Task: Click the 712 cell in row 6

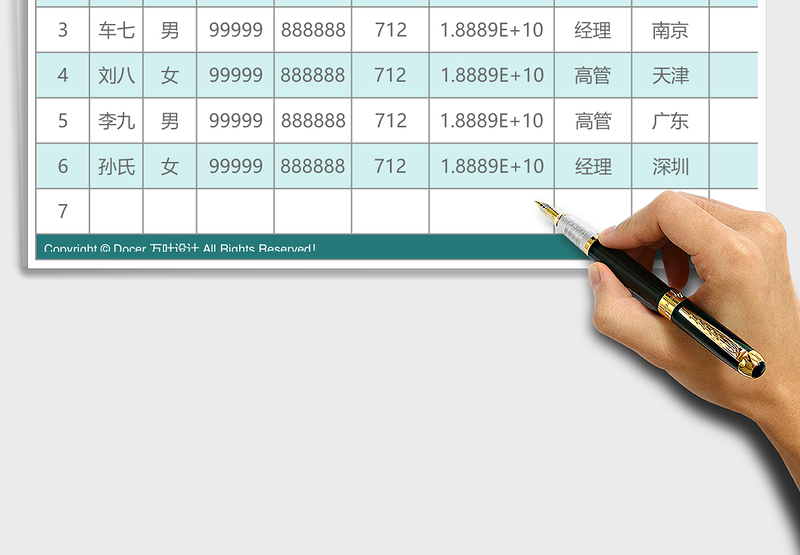Action: pyautogui.click(x=390, y=167)
